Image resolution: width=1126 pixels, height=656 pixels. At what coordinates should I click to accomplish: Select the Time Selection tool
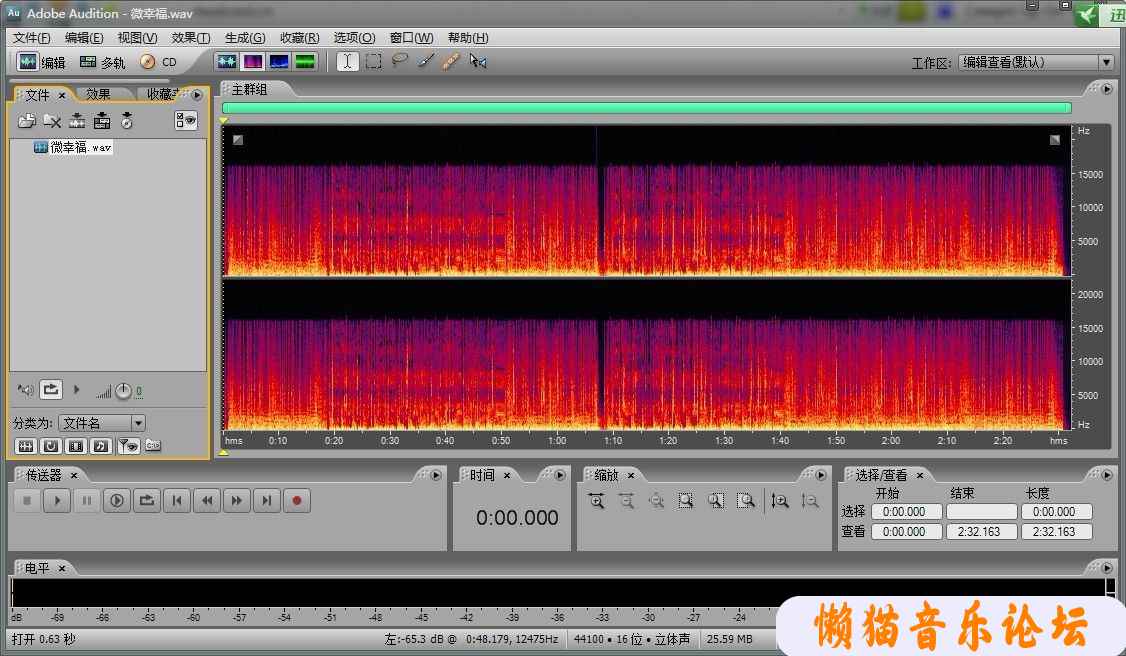click(x=347, y=62)
